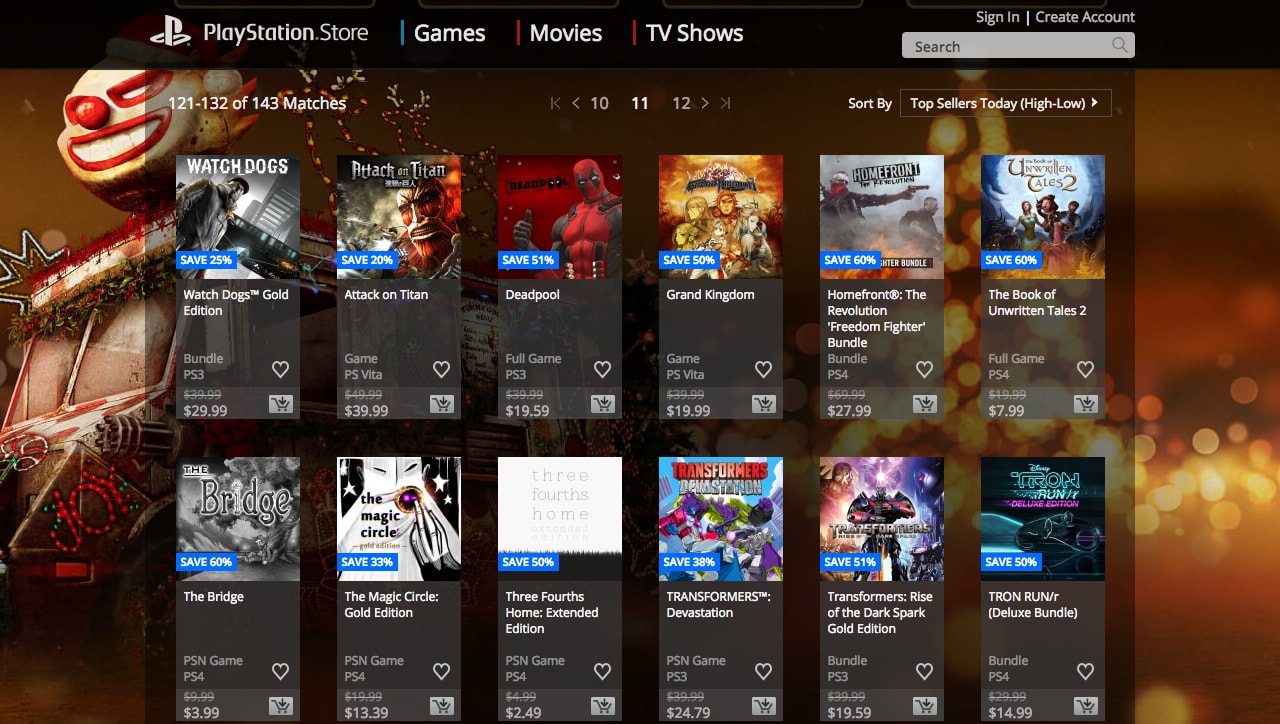The width and height of the screenshot is (1280, 724).
Task: Open Three Fourths Home cover image
Action: [x=560, y=519]
